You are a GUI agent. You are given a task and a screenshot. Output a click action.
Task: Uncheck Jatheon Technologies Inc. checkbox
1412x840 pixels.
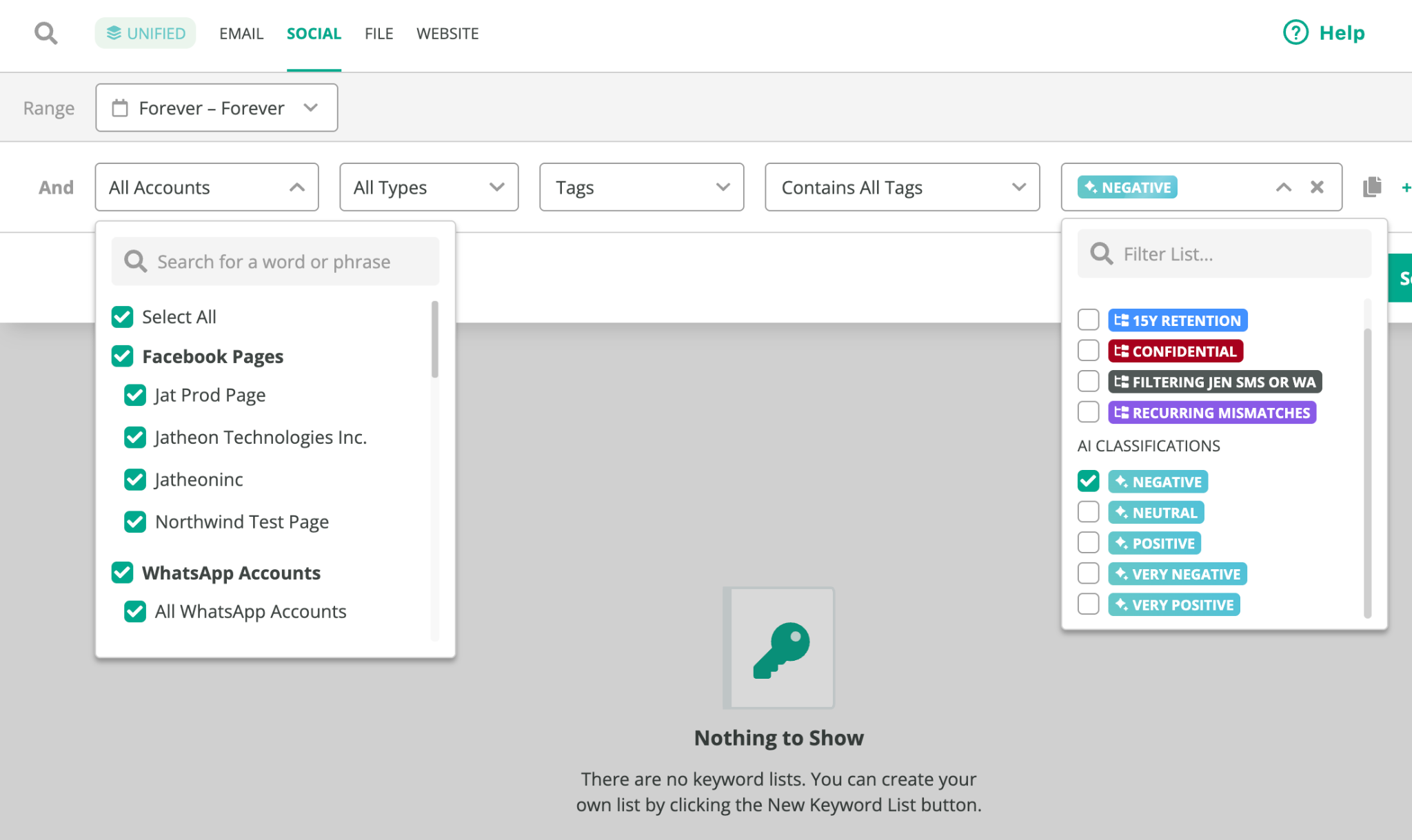[x=135, y=438]
